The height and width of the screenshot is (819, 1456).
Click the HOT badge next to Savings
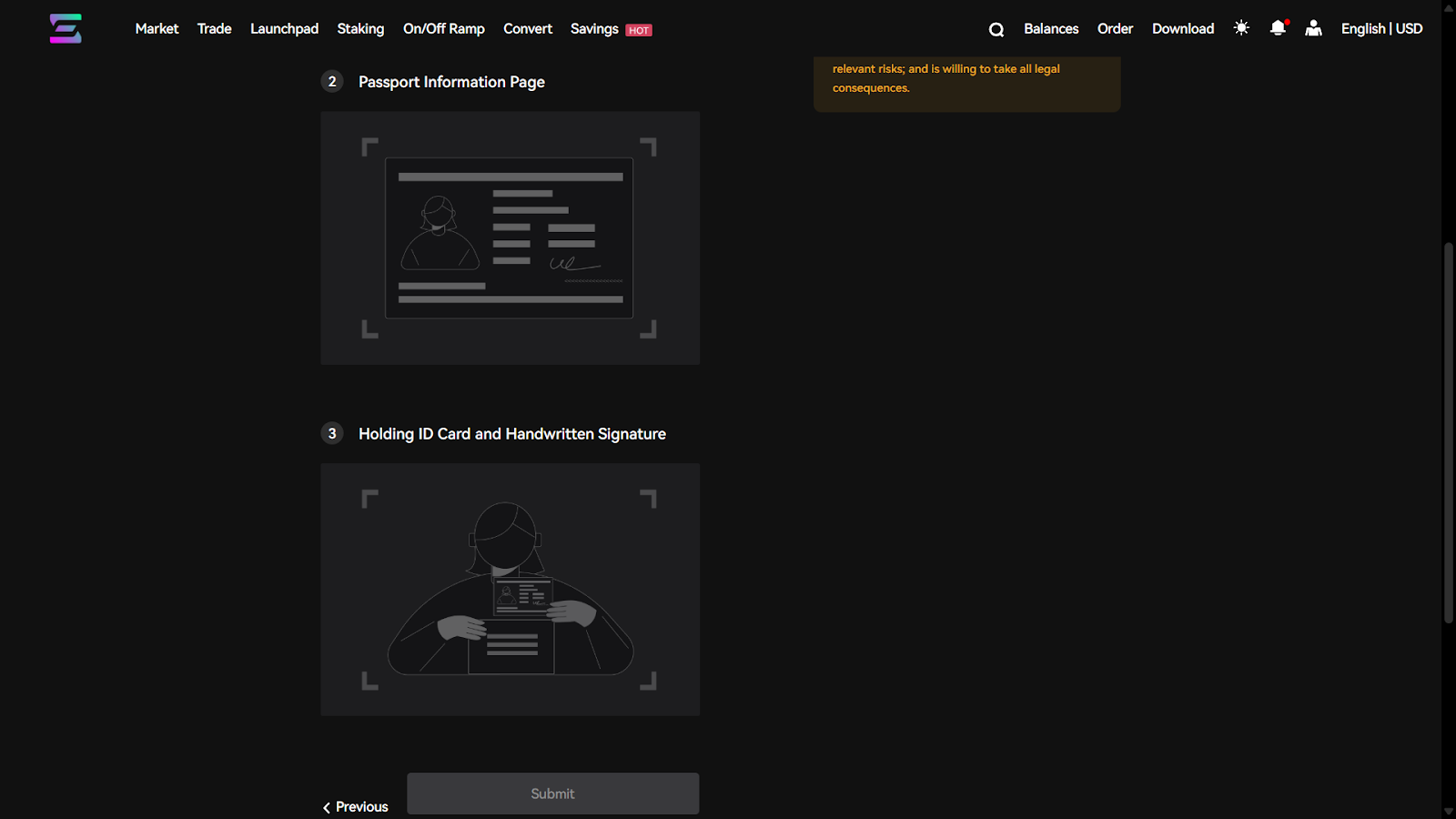point(639,30)
